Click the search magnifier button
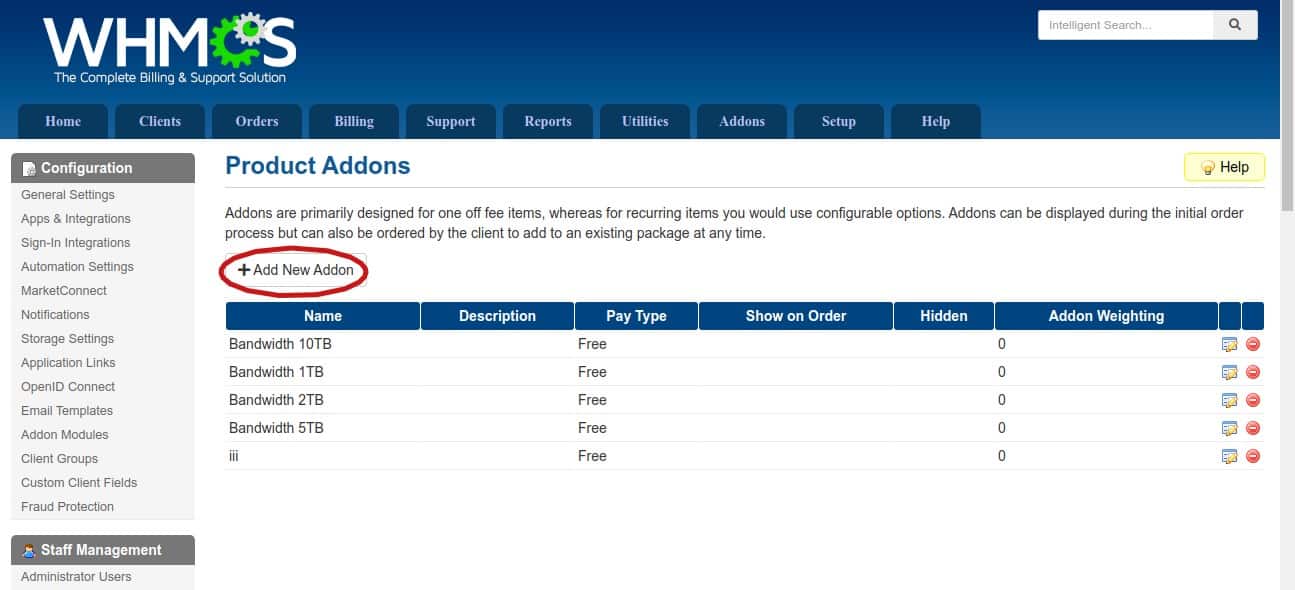Screen dimensions: 1295x590 click(1235, 25)
